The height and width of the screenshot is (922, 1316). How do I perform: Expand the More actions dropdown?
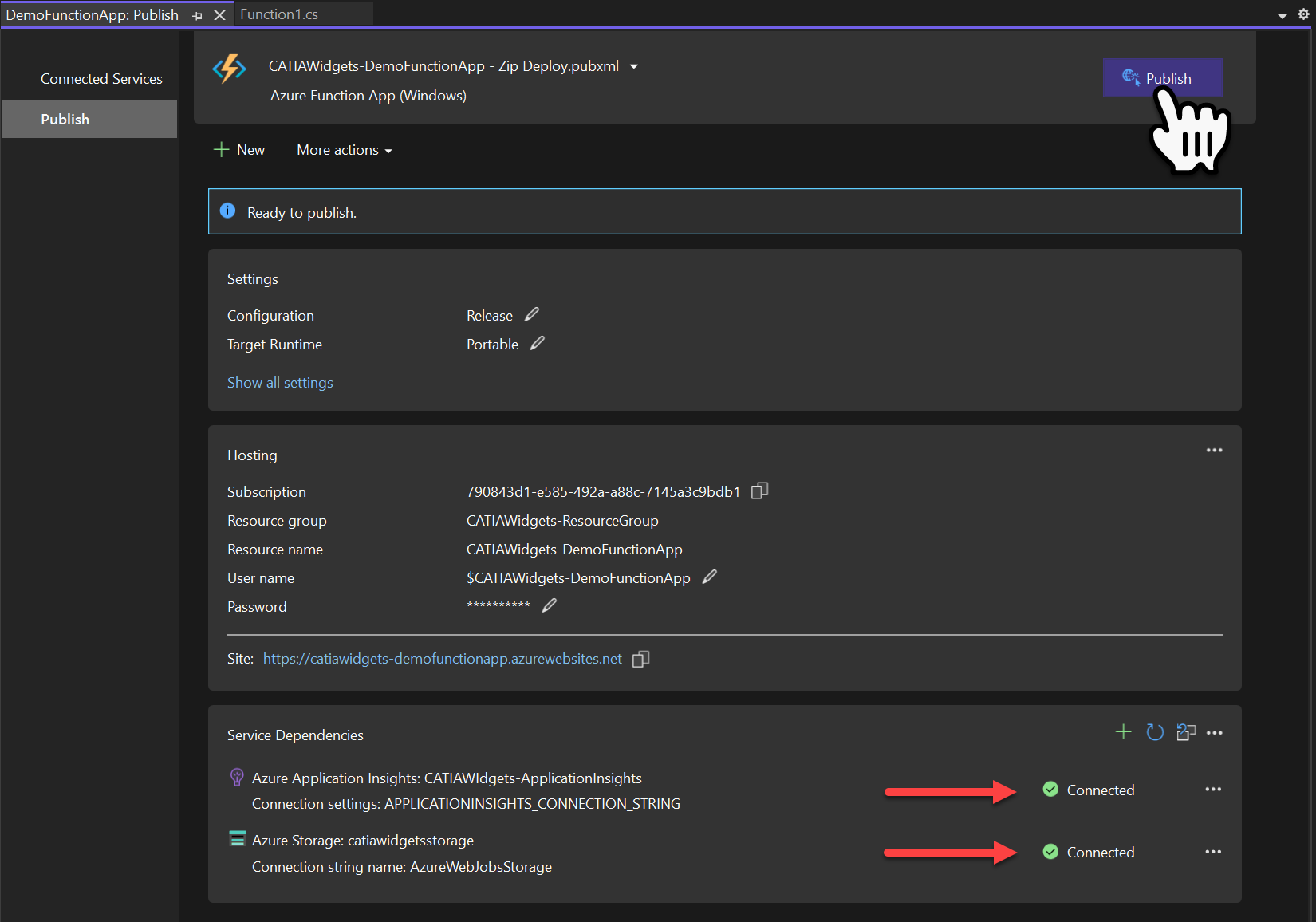(x=343, y=150)
